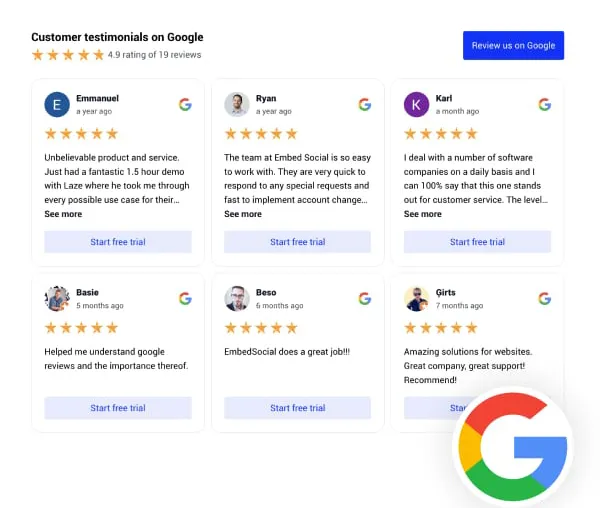600x508 pixels.
Task: Start free trial under Beso's review
Action: click(297, 408)
